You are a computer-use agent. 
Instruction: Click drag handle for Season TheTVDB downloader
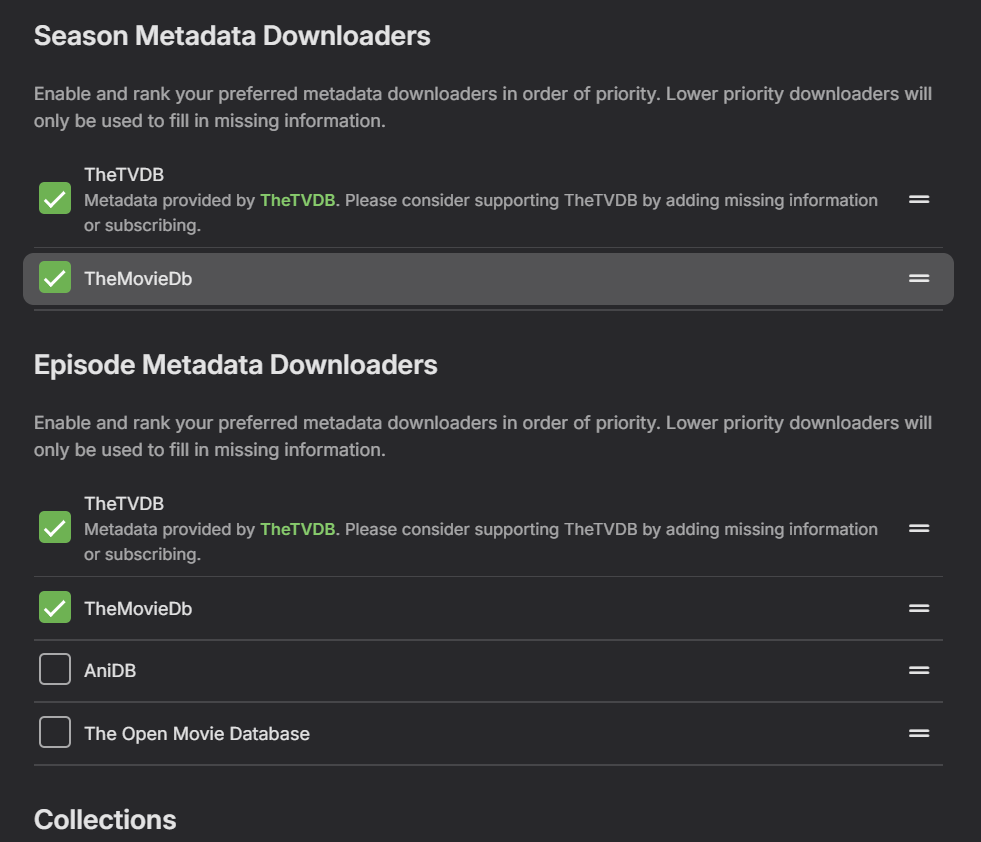pos(919,199)
